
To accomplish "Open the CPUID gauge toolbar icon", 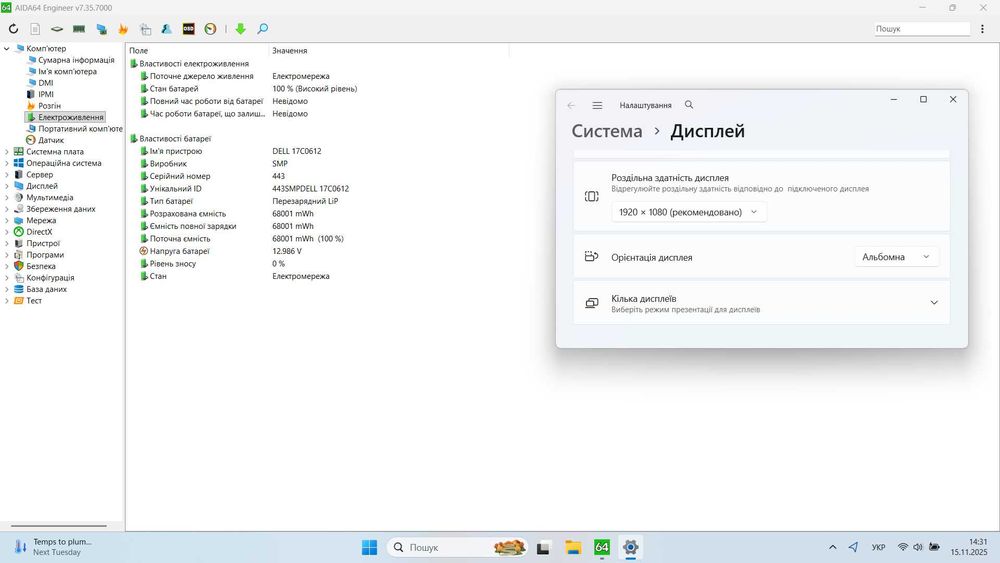I will click(x=210, y=29).
